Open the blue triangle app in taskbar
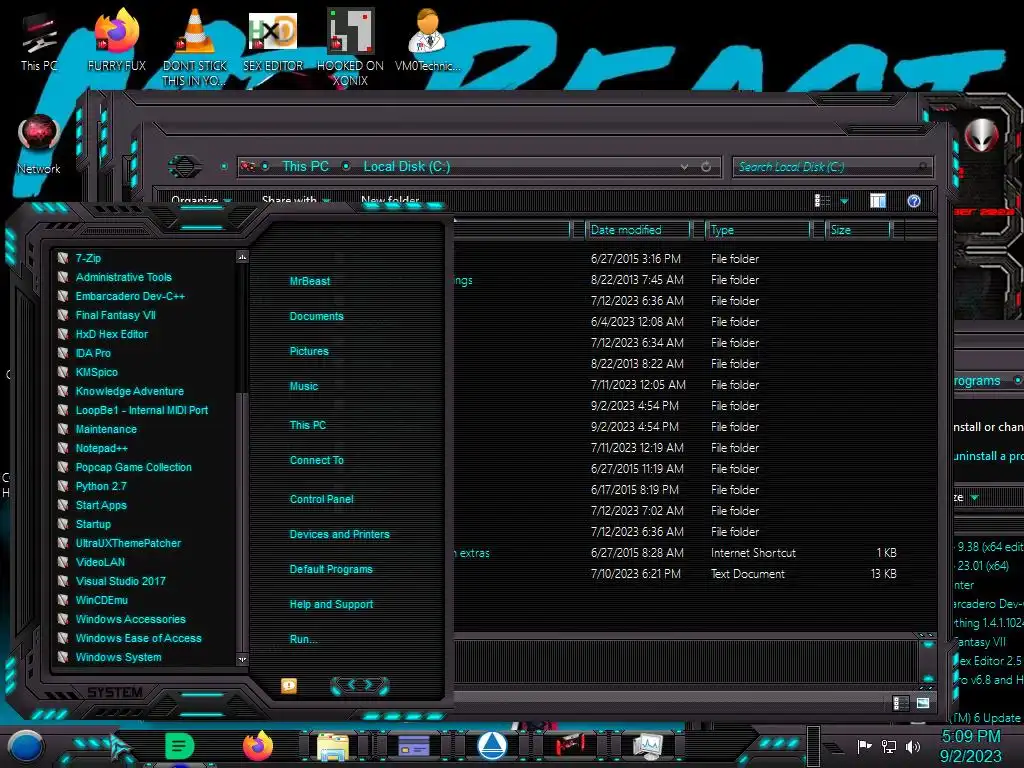 coord(492,746)
